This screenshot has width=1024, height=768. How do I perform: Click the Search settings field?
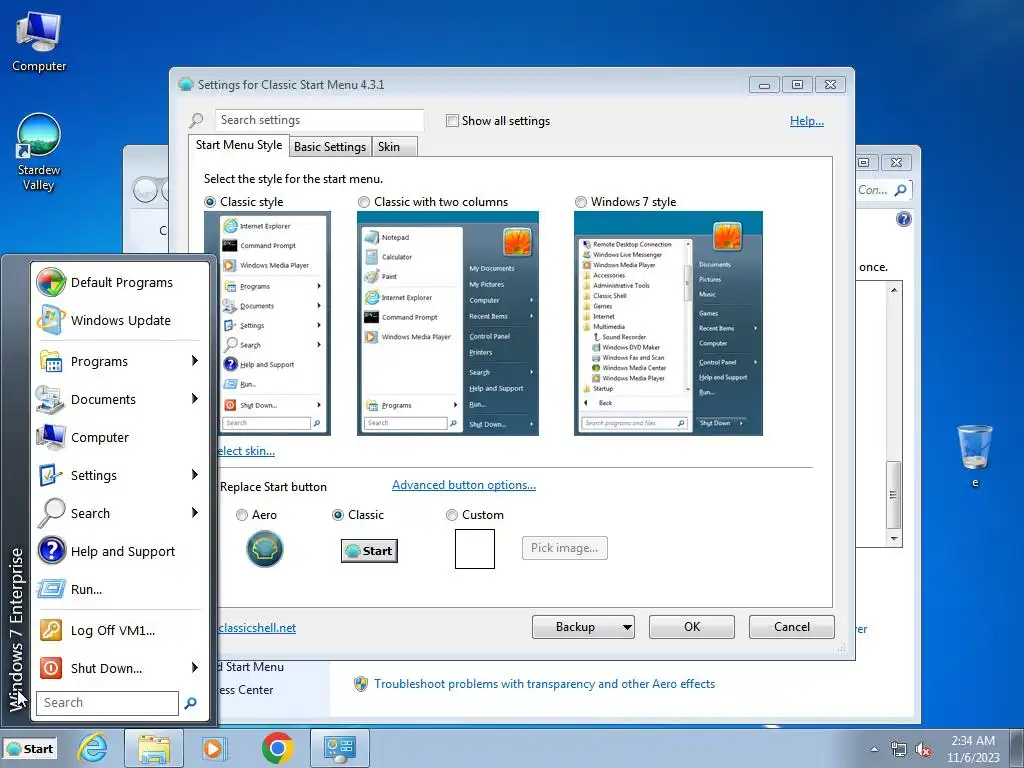click(319, 120)
